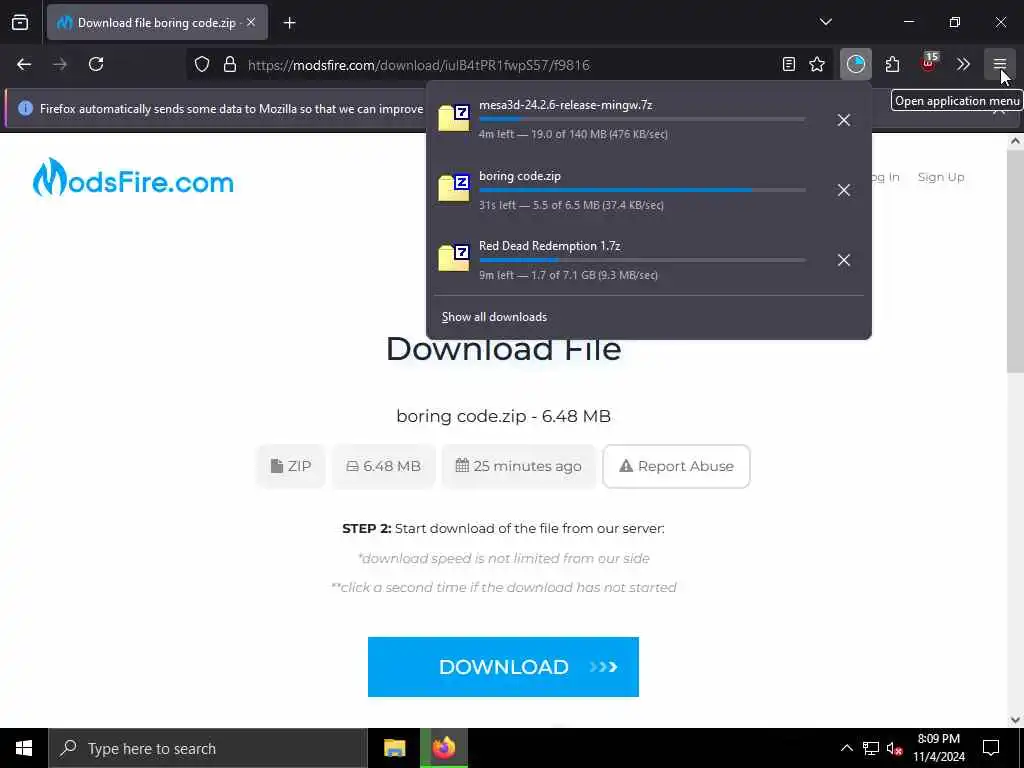The image size is (1024, 768).
Task: Toggle reader view icon in address bar
Action: [x=788, y=64]
